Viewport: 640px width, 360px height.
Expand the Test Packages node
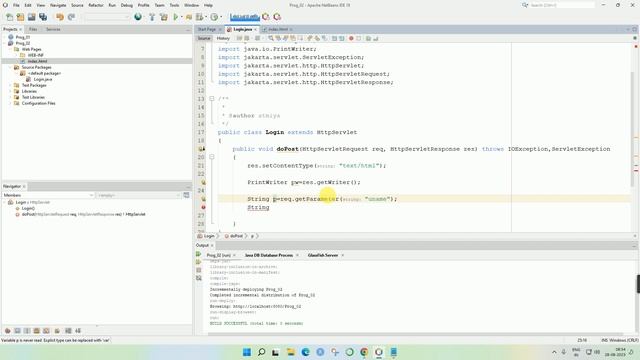(11, 85)
